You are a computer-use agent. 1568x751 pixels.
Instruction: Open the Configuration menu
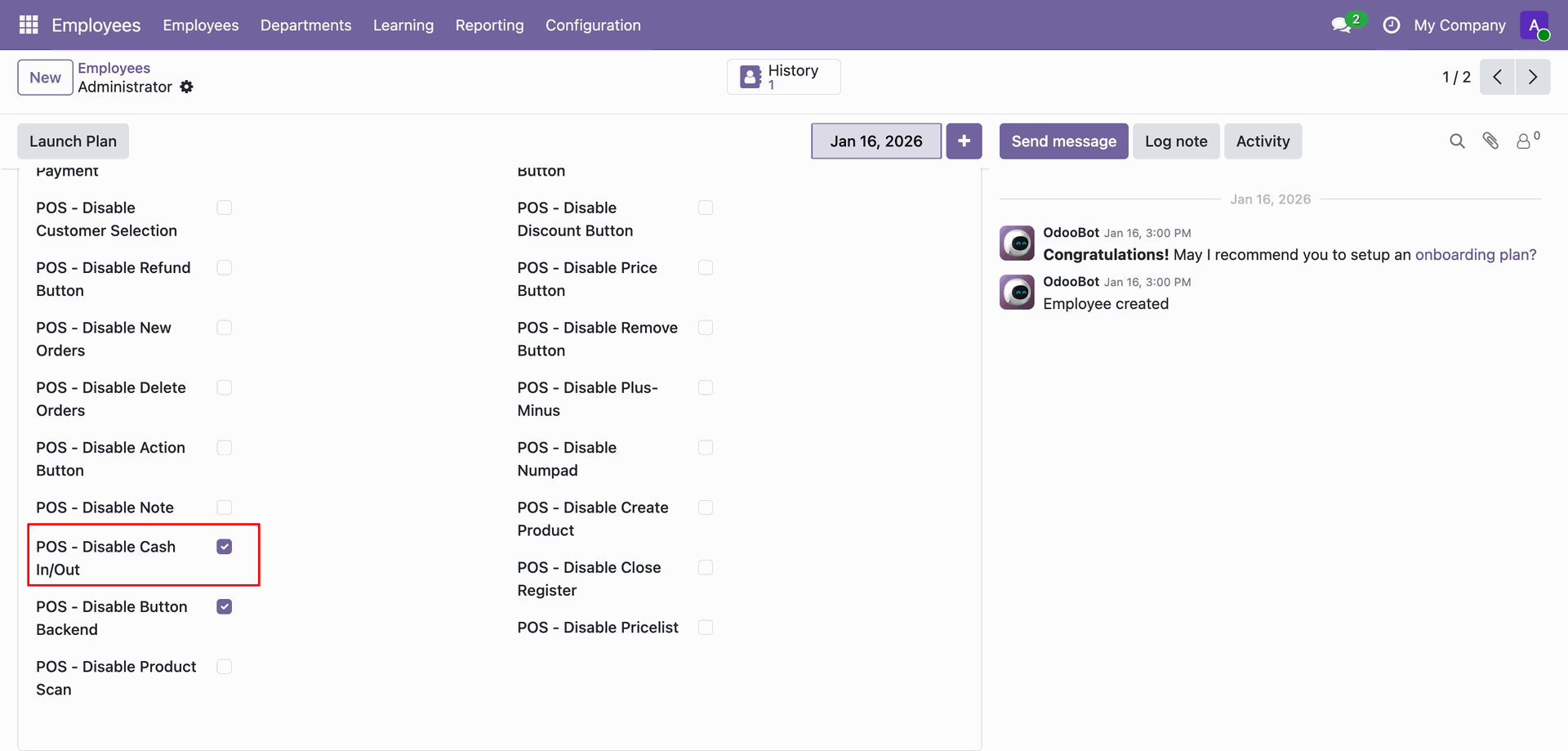593,25
